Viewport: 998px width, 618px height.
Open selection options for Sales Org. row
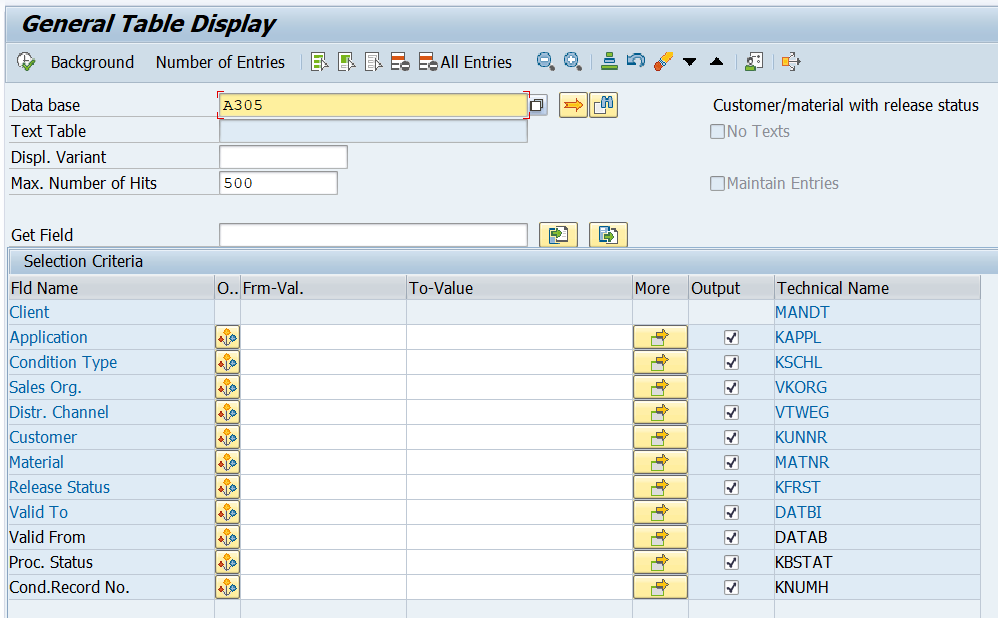coord(227,387)
